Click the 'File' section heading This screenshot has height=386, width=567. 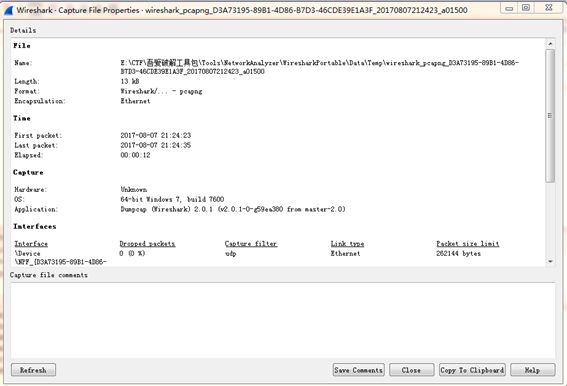tap(22, 46)
